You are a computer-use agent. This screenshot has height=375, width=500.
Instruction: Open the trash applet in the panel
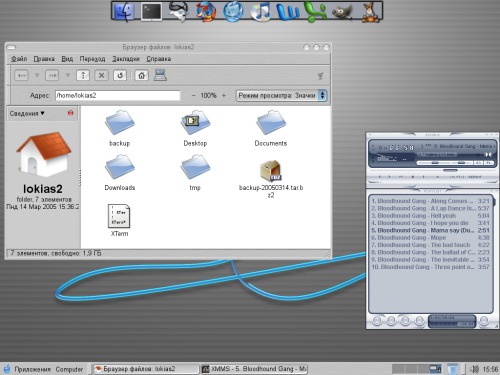[x=452, y=369]
